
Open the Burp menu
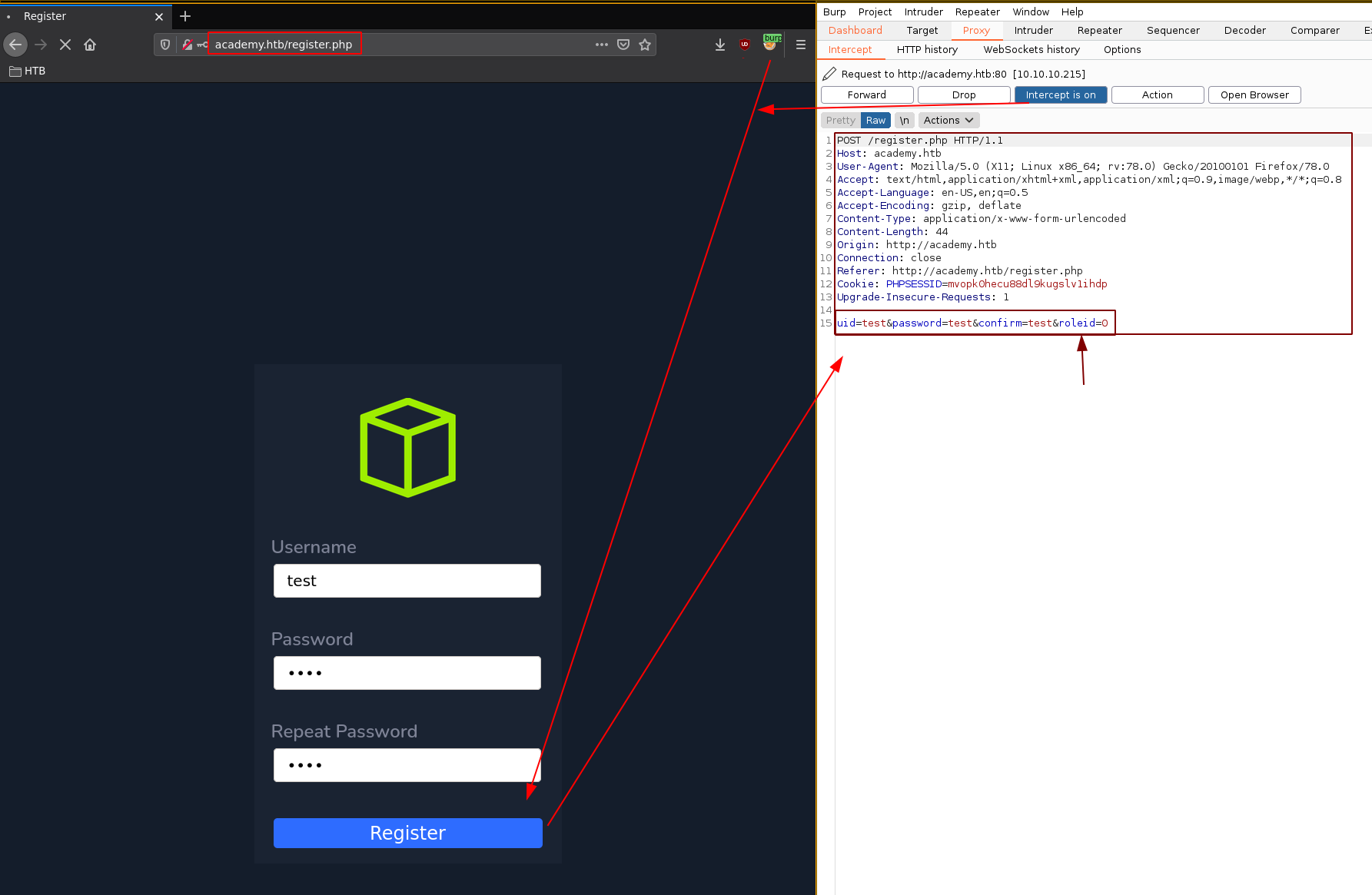point(834,12)
